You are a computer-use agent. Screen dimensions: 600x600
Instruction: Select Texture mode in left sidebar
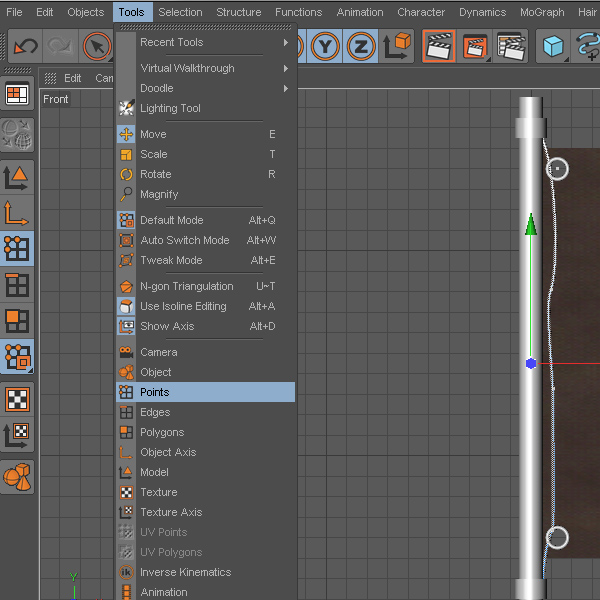(x=17, y=399)
